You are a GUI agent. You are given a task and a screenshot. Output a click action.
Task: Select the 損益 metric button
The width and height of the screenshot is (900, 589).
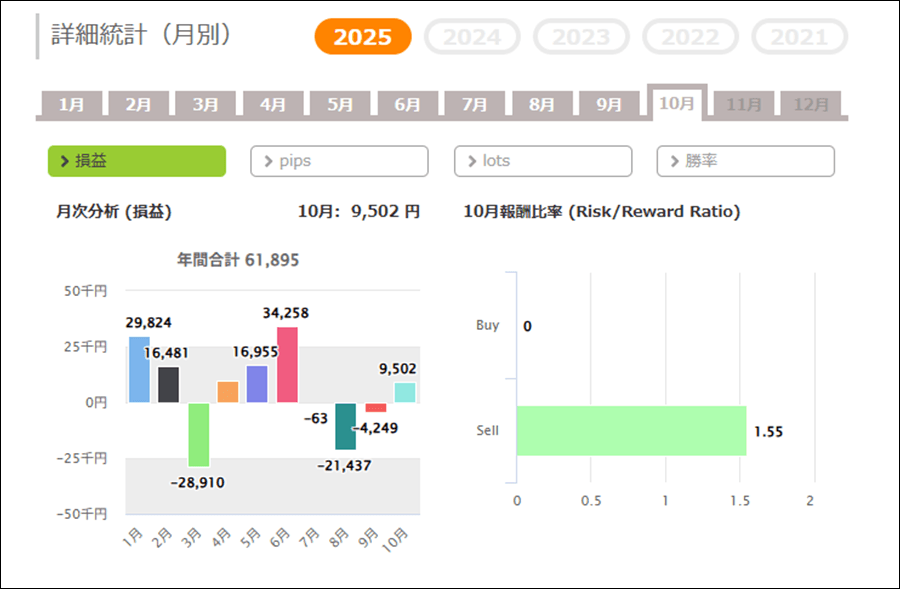click(137, 161)
